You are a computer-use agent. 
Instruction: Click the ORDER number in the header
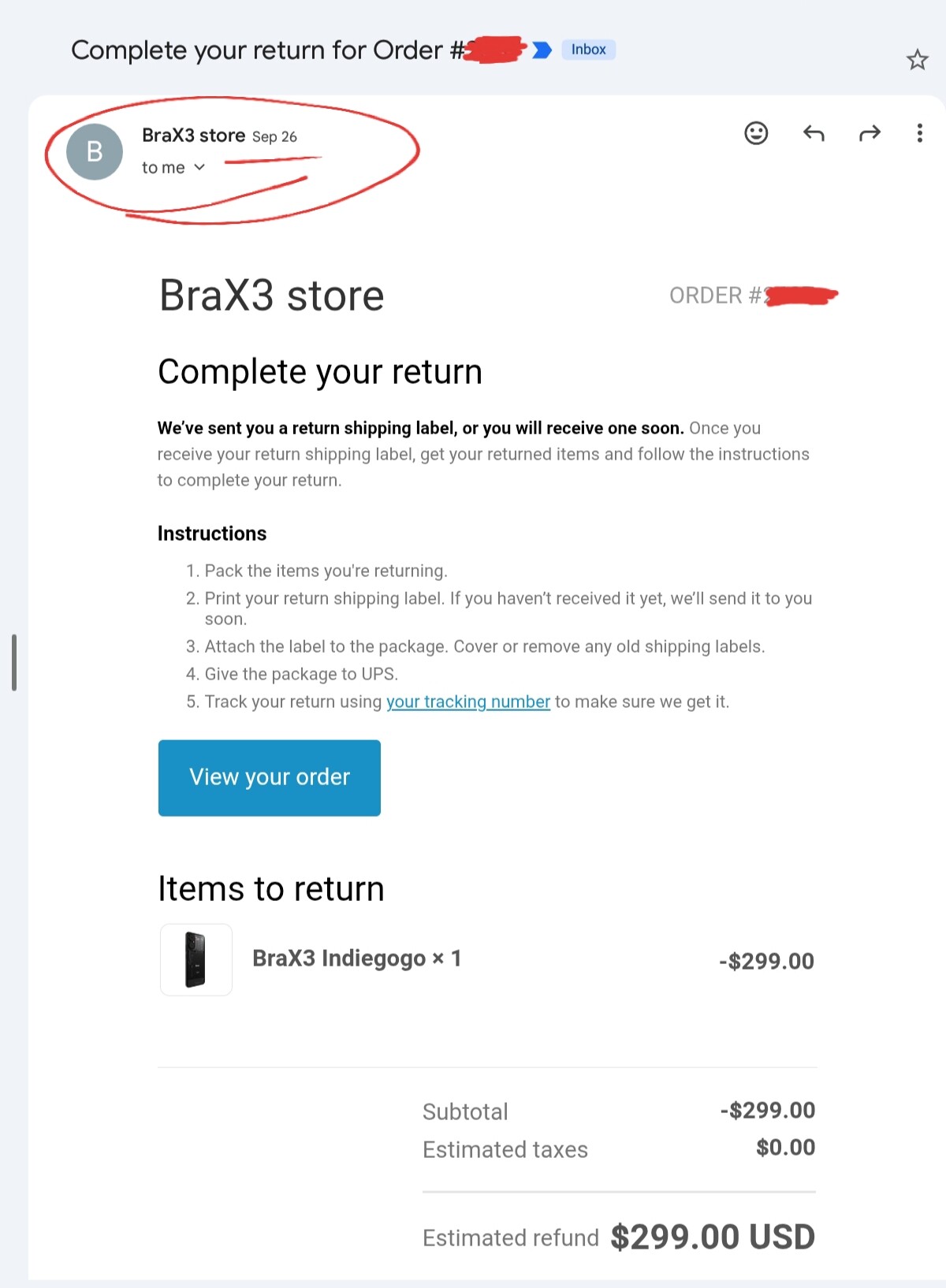click(751, 296)
